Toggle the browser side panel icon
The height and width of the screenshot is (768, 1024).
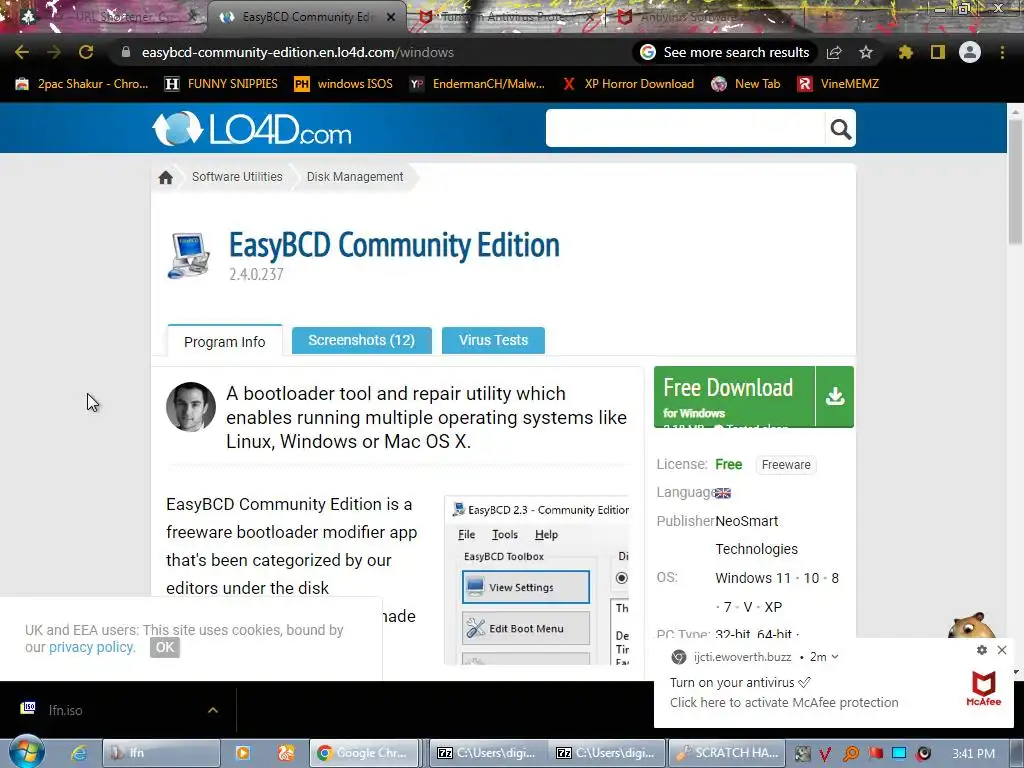tap(938, 52)
